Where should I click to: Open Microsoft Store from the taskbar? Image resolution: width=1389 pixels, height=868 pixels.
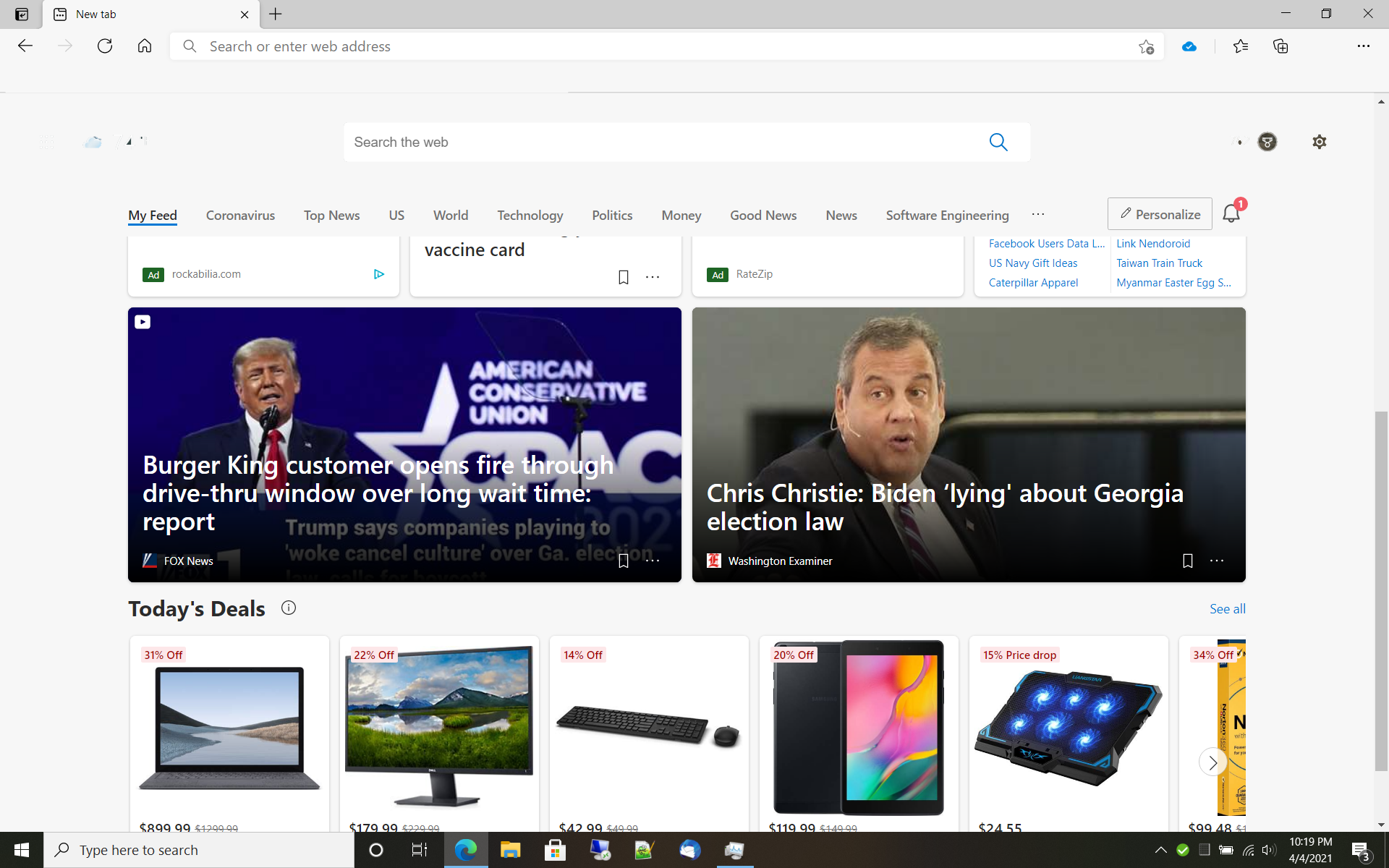point(556,850)
